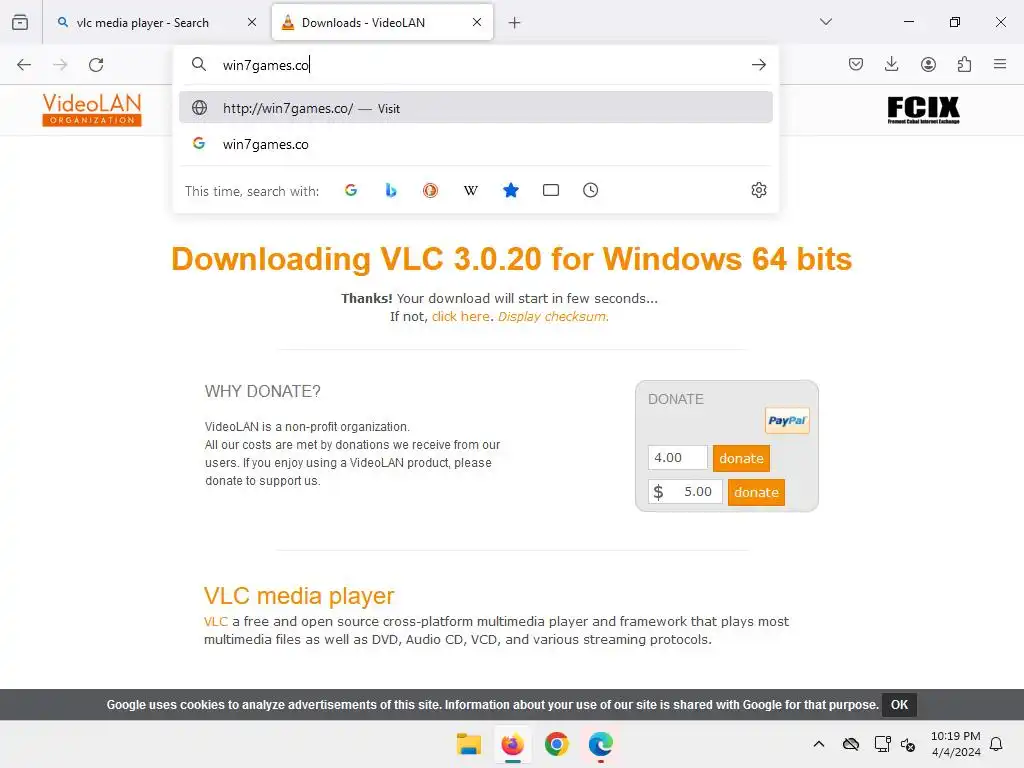The image size is (1024, 768).
Task: Close the vlc media player Search tab
Action: tap(251, 22)
